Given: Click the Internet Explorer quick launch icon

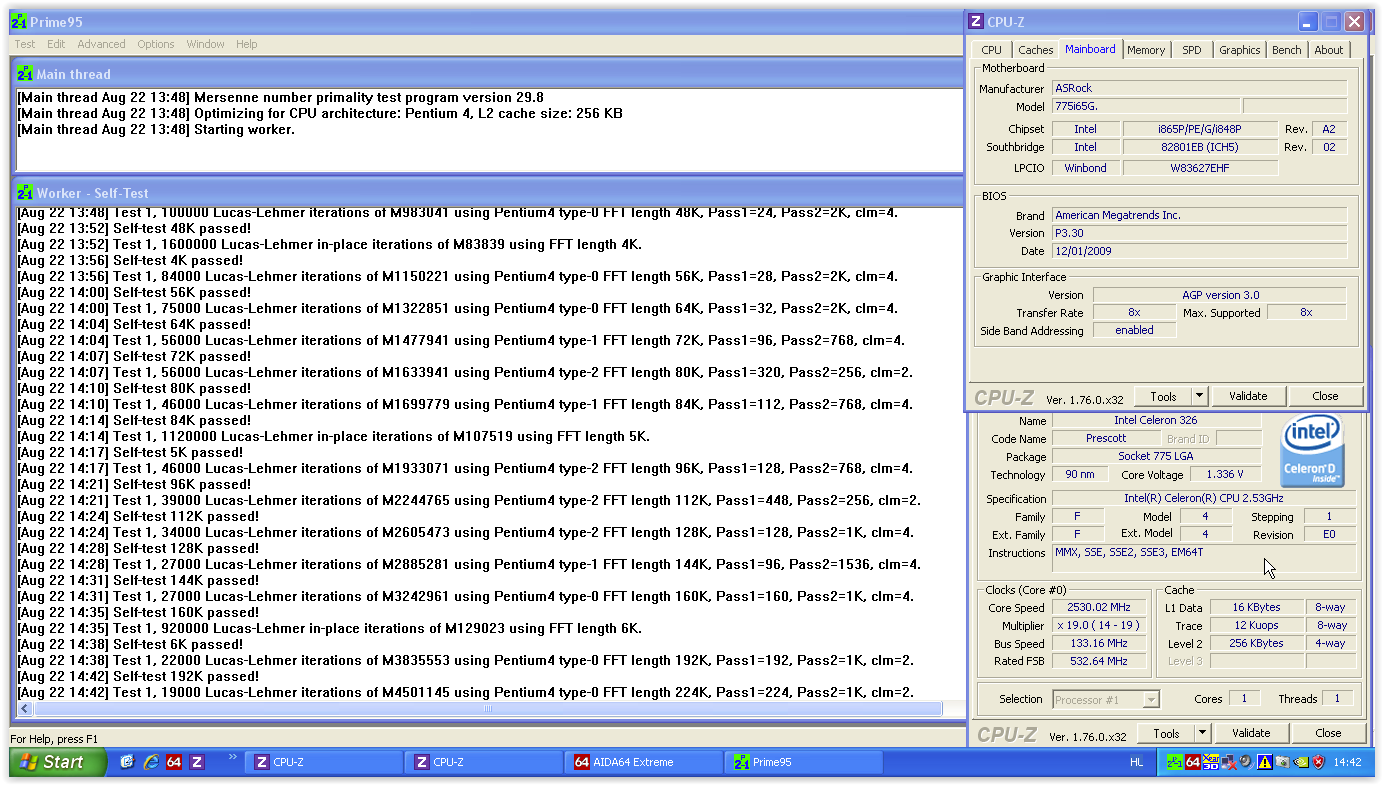Looking at the screenshot, I should pos(150,762).
